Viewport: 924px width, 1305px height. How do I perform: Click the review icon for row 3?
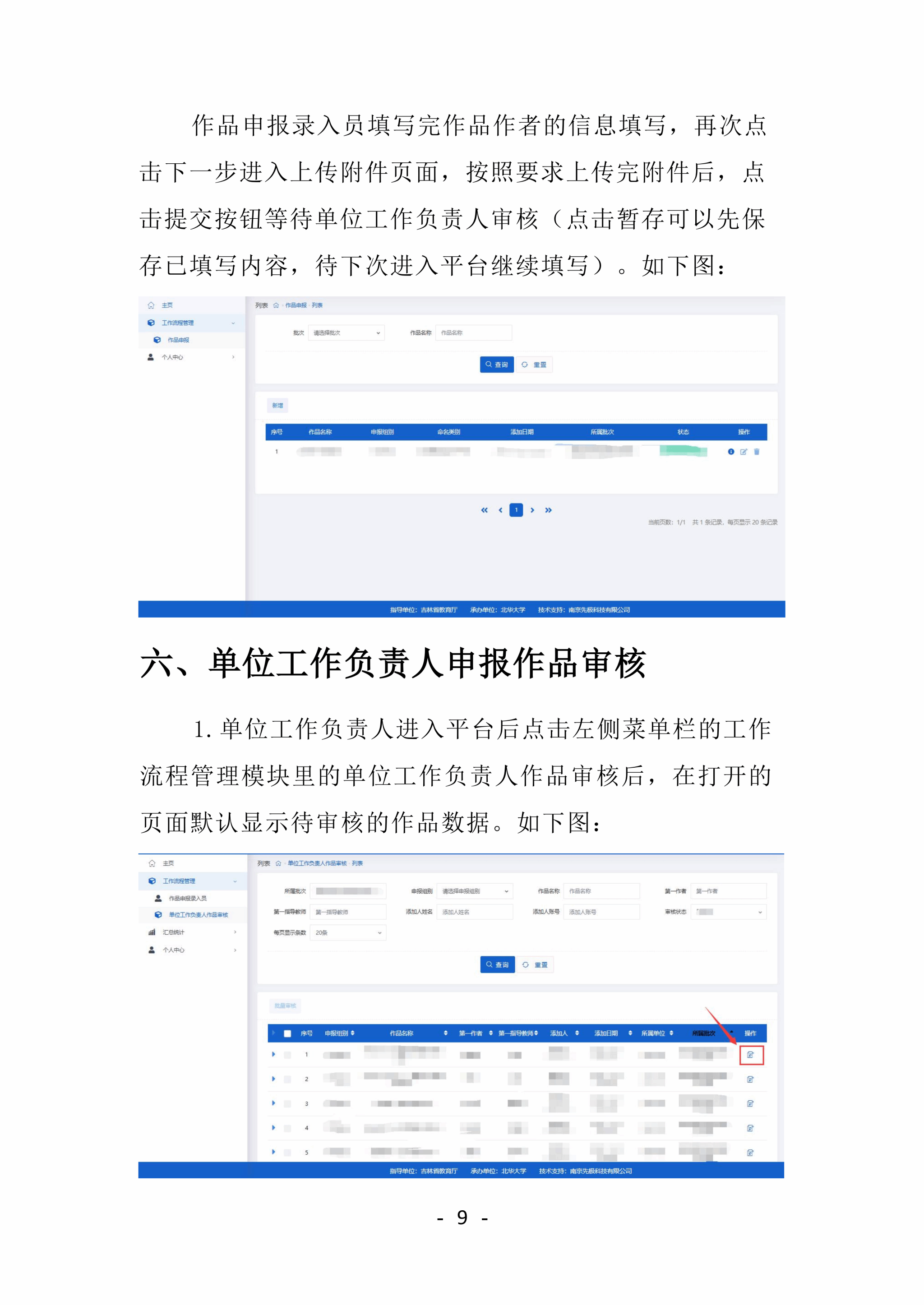tap(750, 1104)
